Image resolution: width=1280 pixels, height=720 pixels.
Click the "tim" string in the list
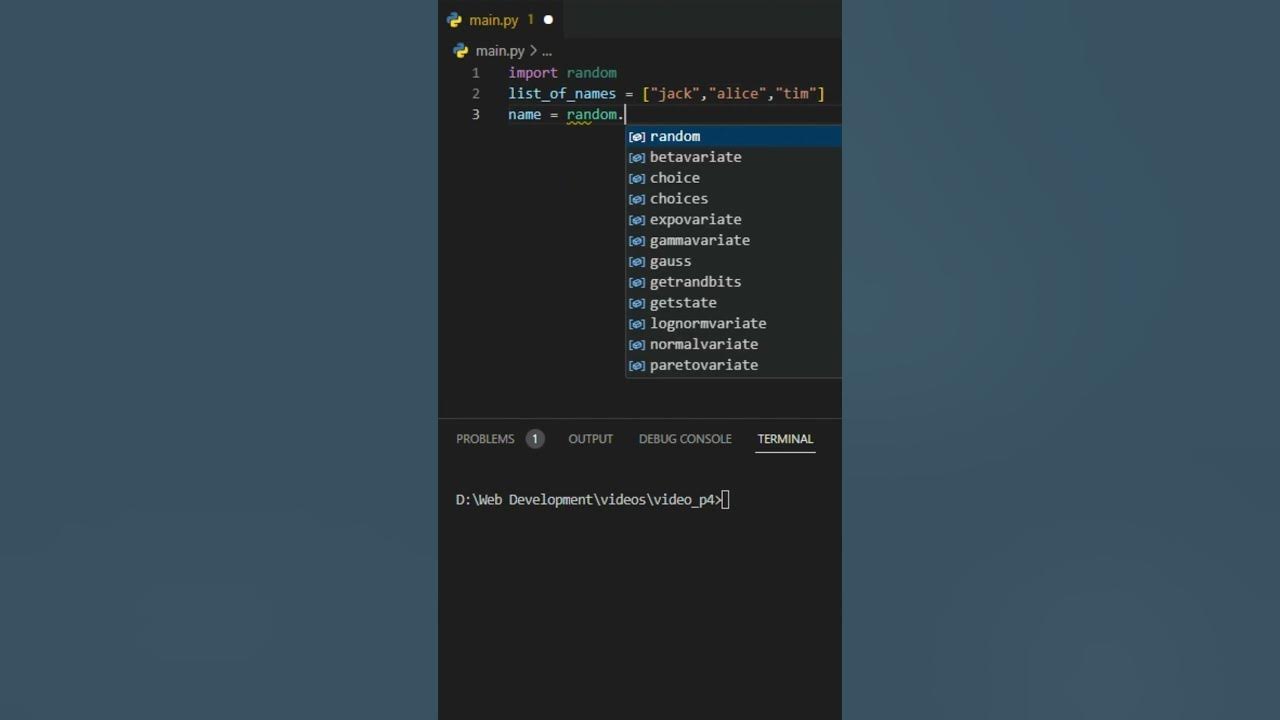796,94
